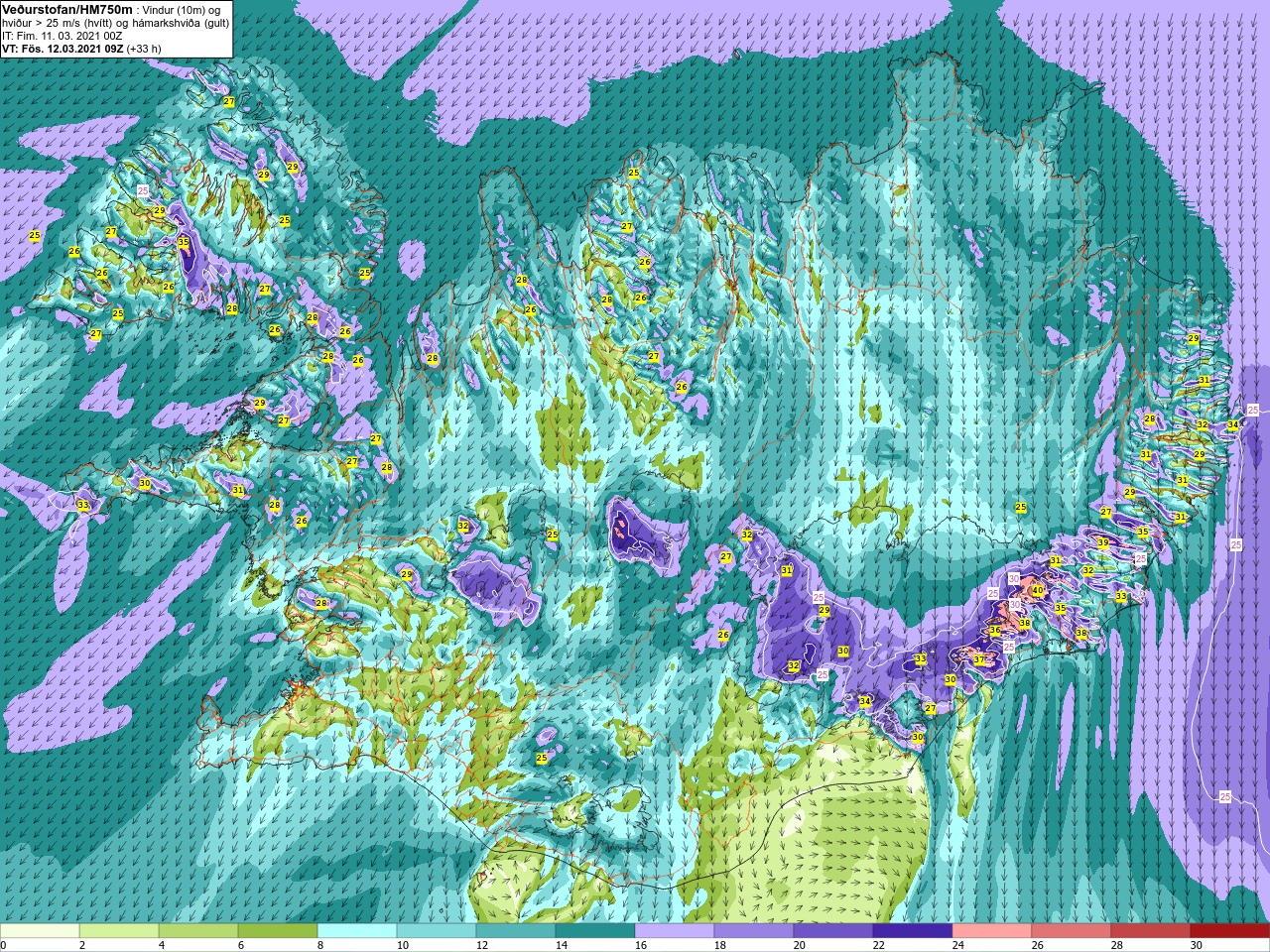Select the 28–30 m/s red legend swatch
This screenshot has height=952, width=1270.
pyautogui.click(x=1151, y=931)
